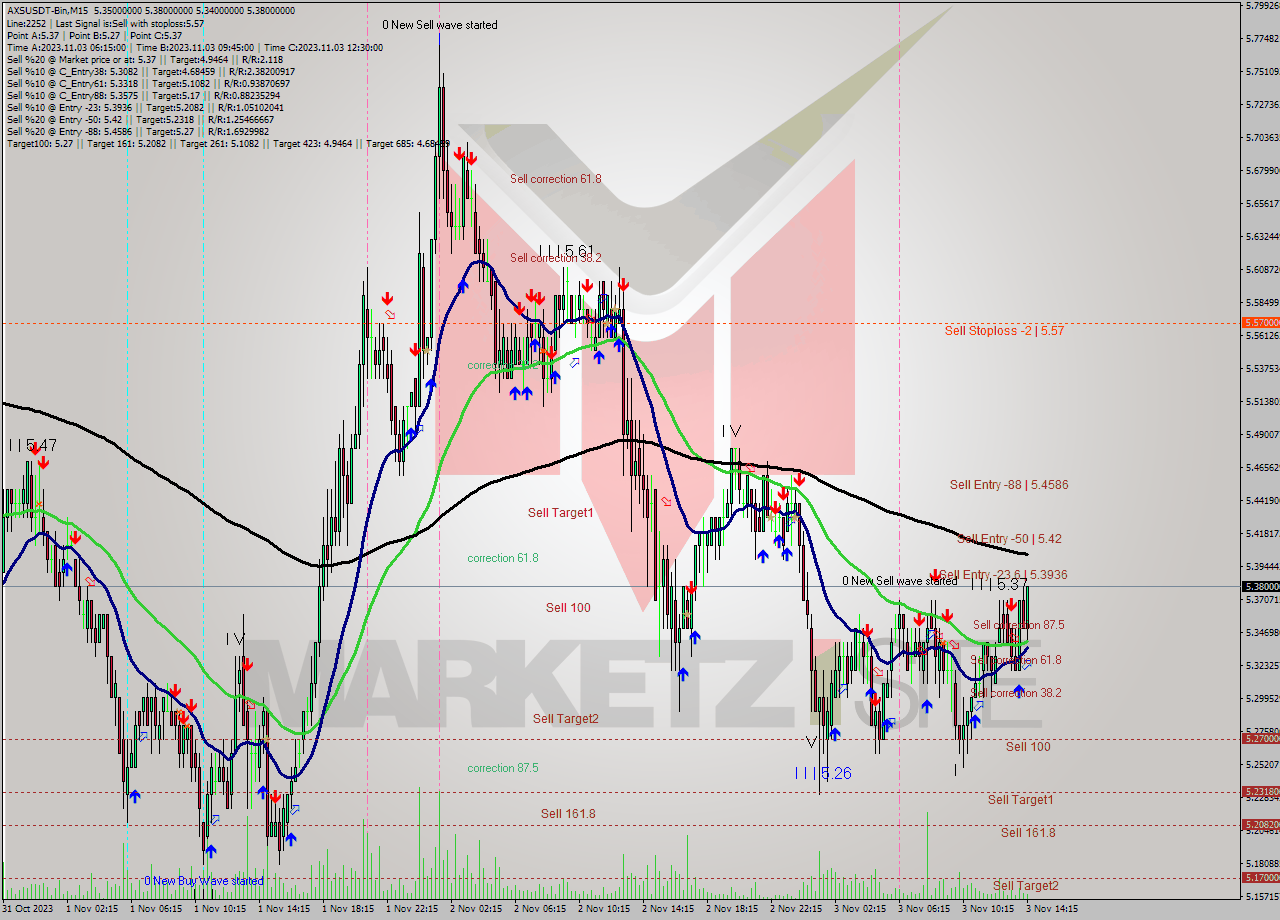Click the orange 5.57000 stoploss price tag
Viewport: 1280px width, 920px height.
pyautogui.click(x=1260, y=323)
